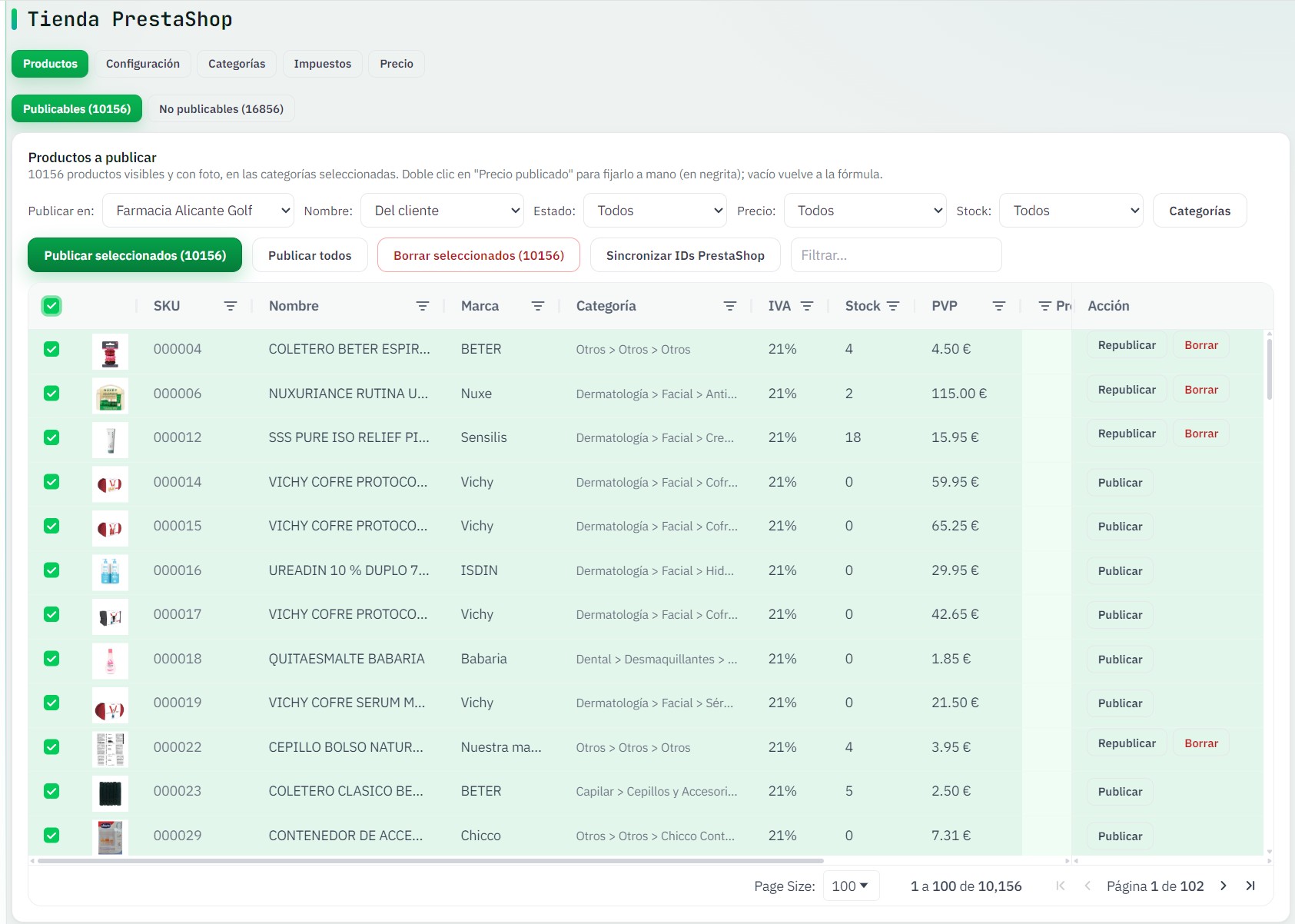1295x924 pixels.
Task: Open the PVP column filter menu
Action: click(998, 306)
